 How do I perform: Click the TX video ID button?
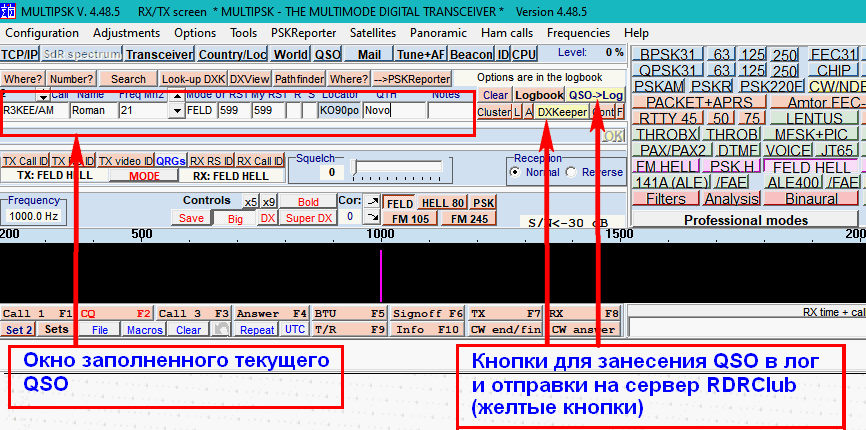coord(125,161)
